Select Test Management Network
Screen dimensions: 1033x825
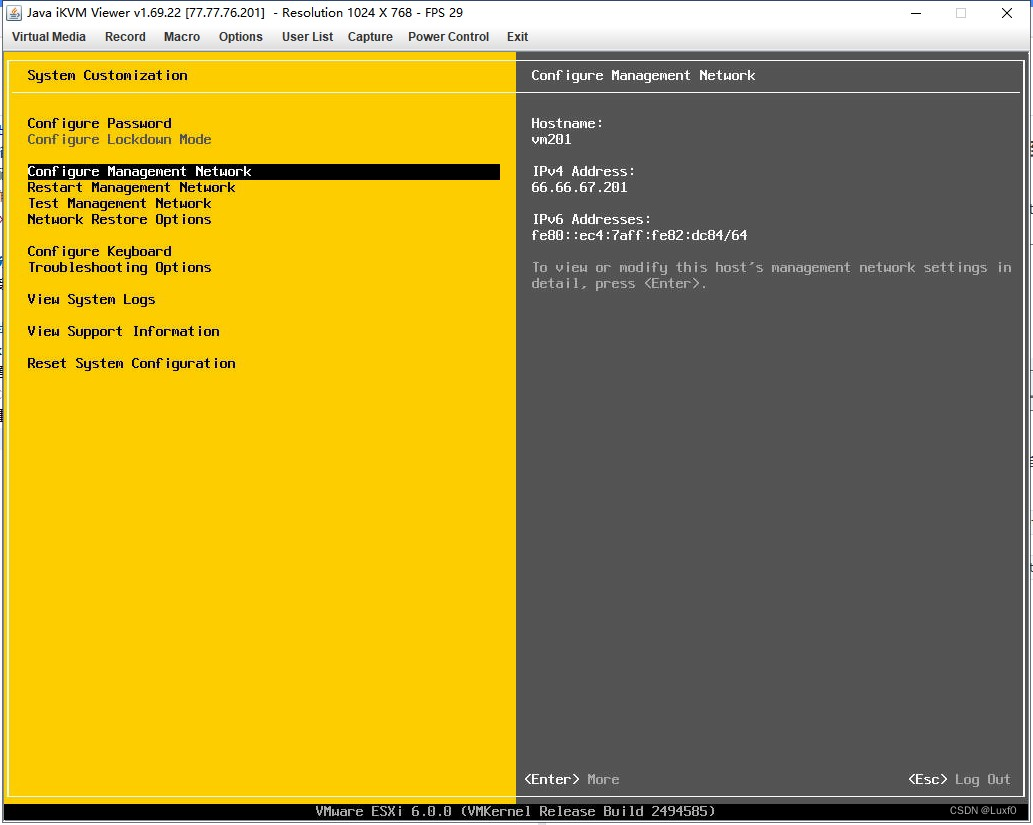(119, 203)
